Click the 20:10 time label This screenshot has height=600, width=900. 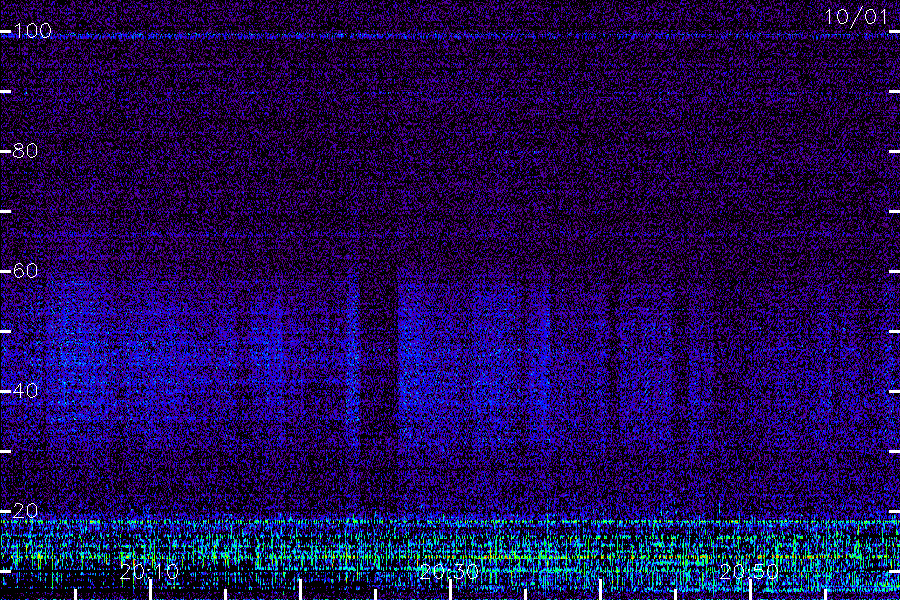pyautogui.click(x=149, y=572)
